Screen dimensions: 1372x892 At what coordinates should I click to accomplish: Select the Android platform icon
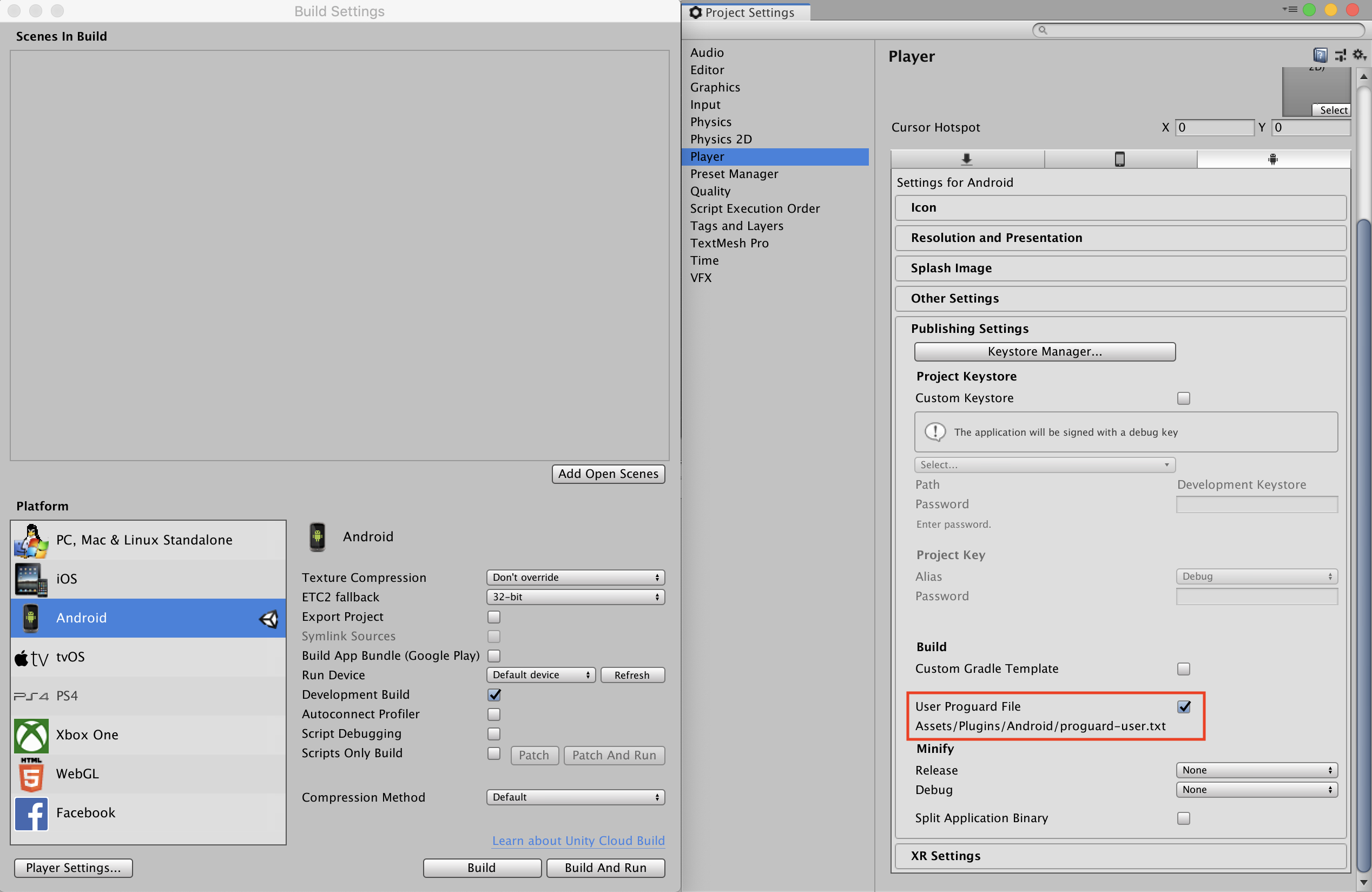point(30,617)
